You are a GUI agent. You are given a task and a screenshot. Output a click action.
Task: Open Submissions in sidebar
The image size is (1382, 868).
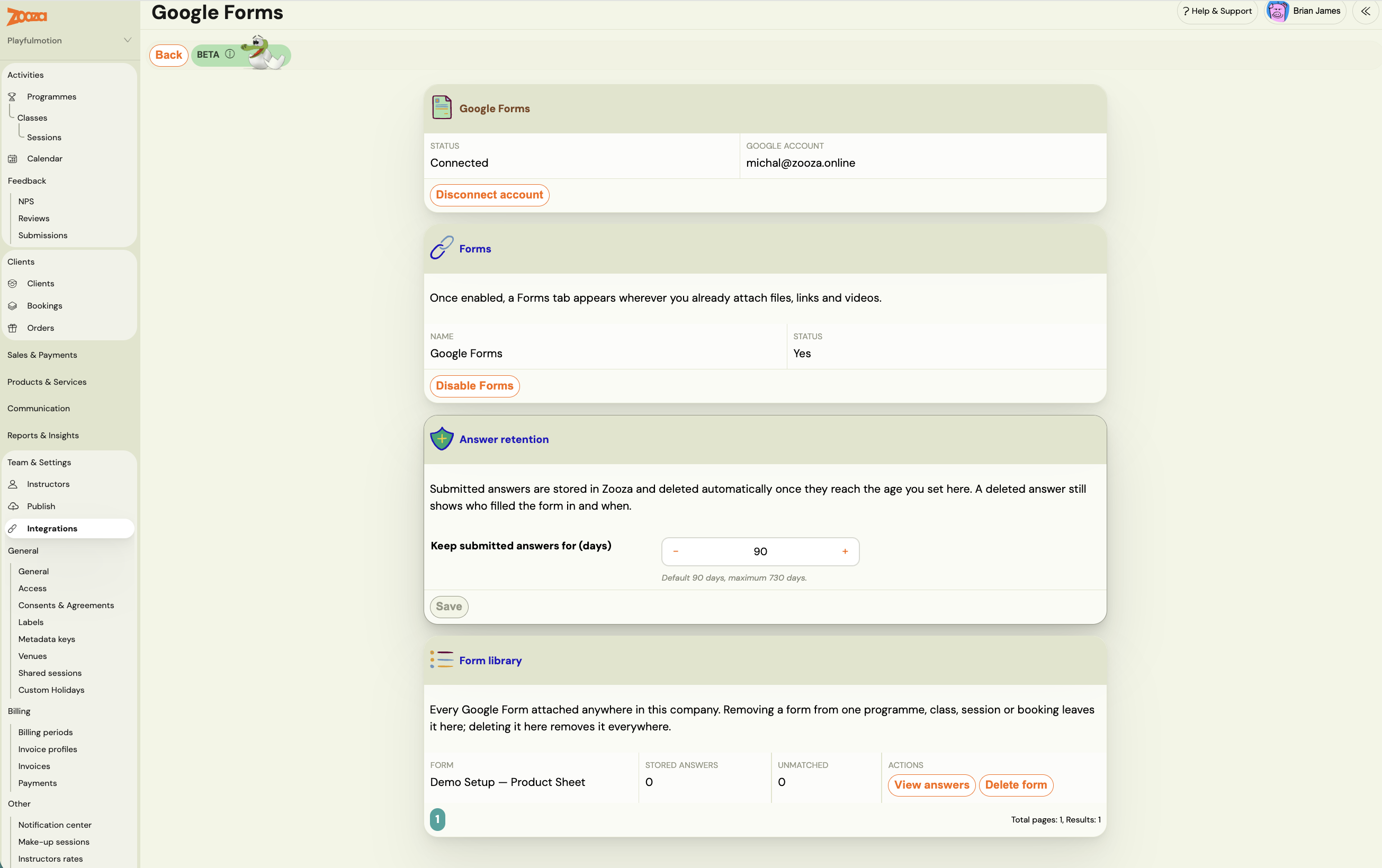tap(43, 235)
